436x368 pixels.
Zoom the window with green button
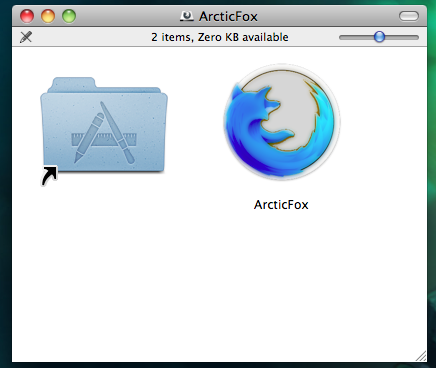click(x=69, y=16)
